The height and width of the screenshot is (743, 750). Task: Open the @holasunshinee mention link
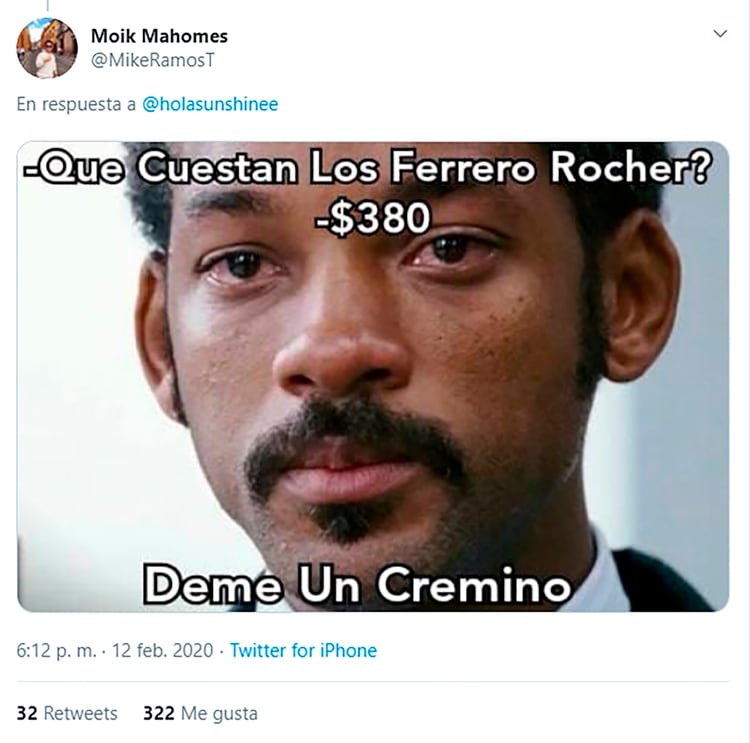pyautogui.click(x=210, y=104)
